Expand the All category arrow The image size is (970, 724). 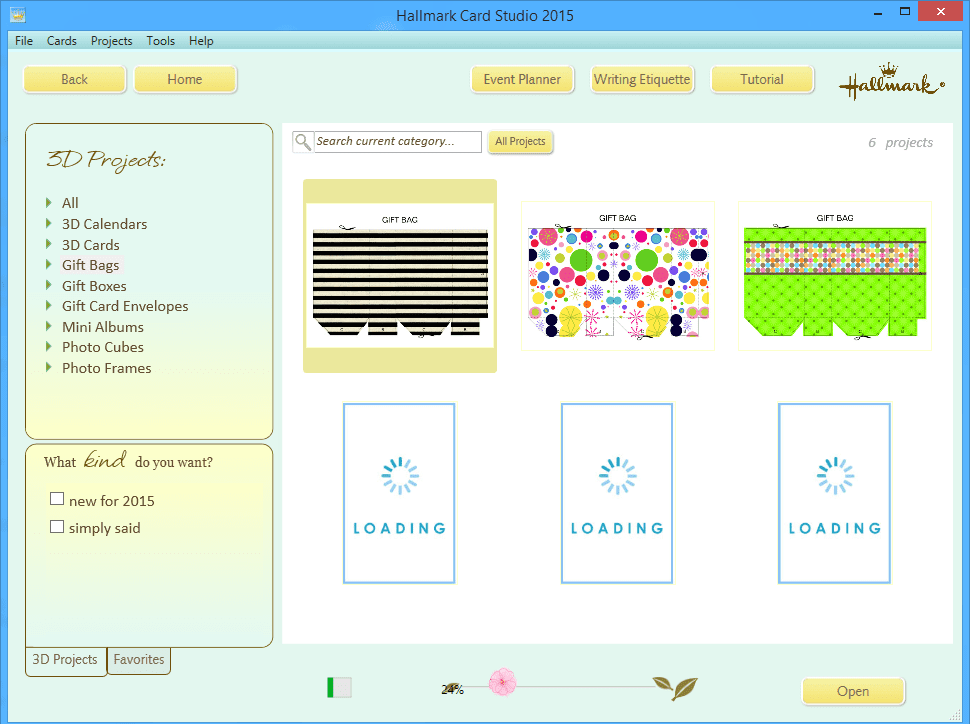click(x=49, y=202)
